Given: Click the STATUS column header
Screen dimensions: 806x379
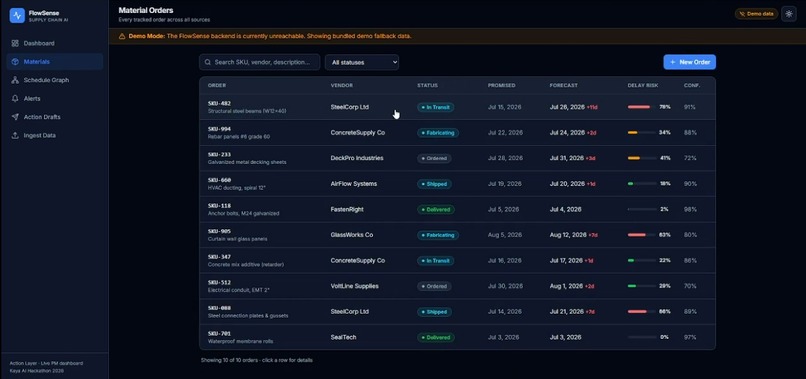Looking at the screenshot, I should coord(428,85).
